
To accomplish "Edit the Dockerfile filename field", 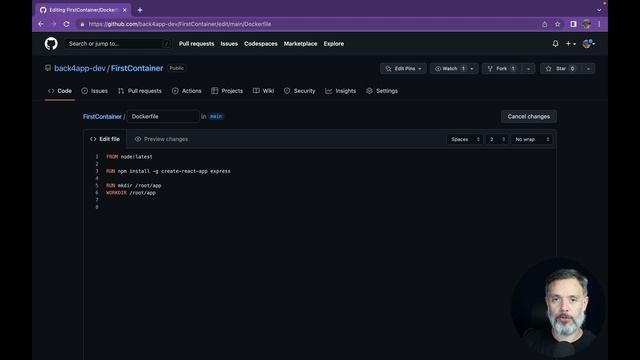I will (x=163, y=116).
